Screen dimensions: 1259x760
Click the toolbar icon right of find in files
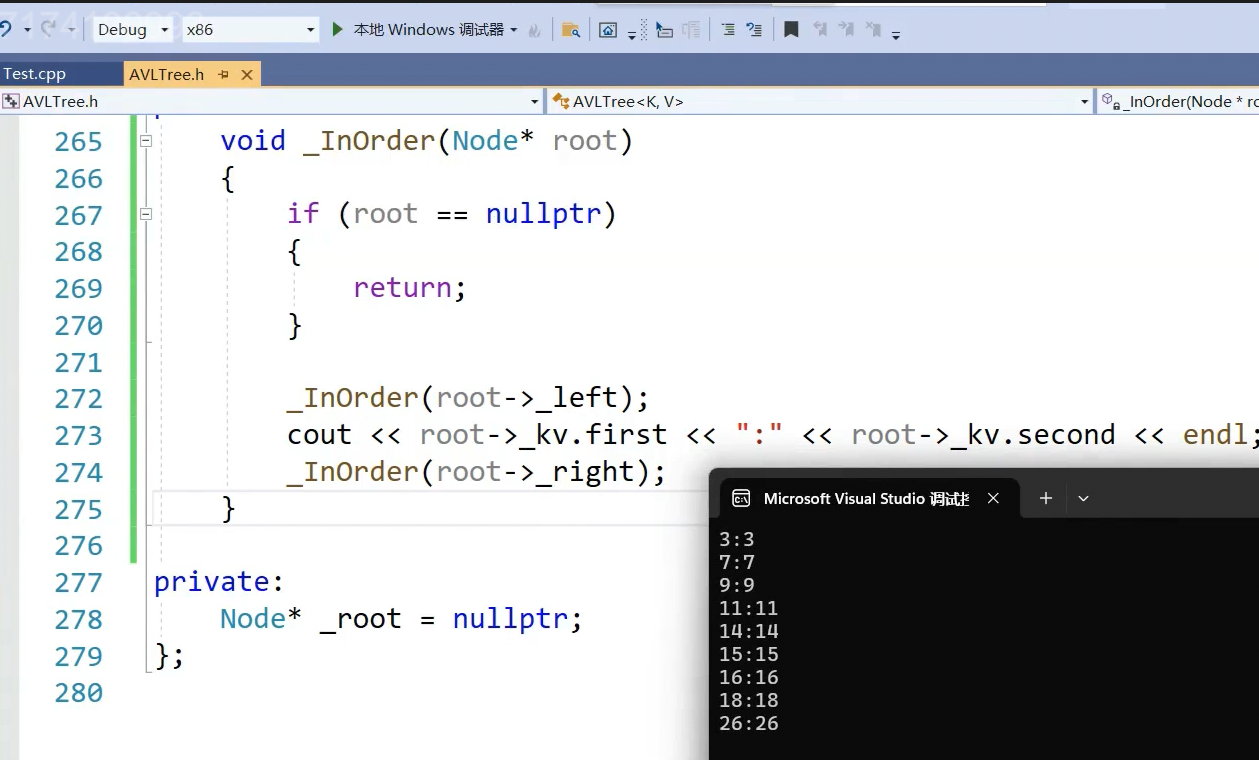click(608, 30)
